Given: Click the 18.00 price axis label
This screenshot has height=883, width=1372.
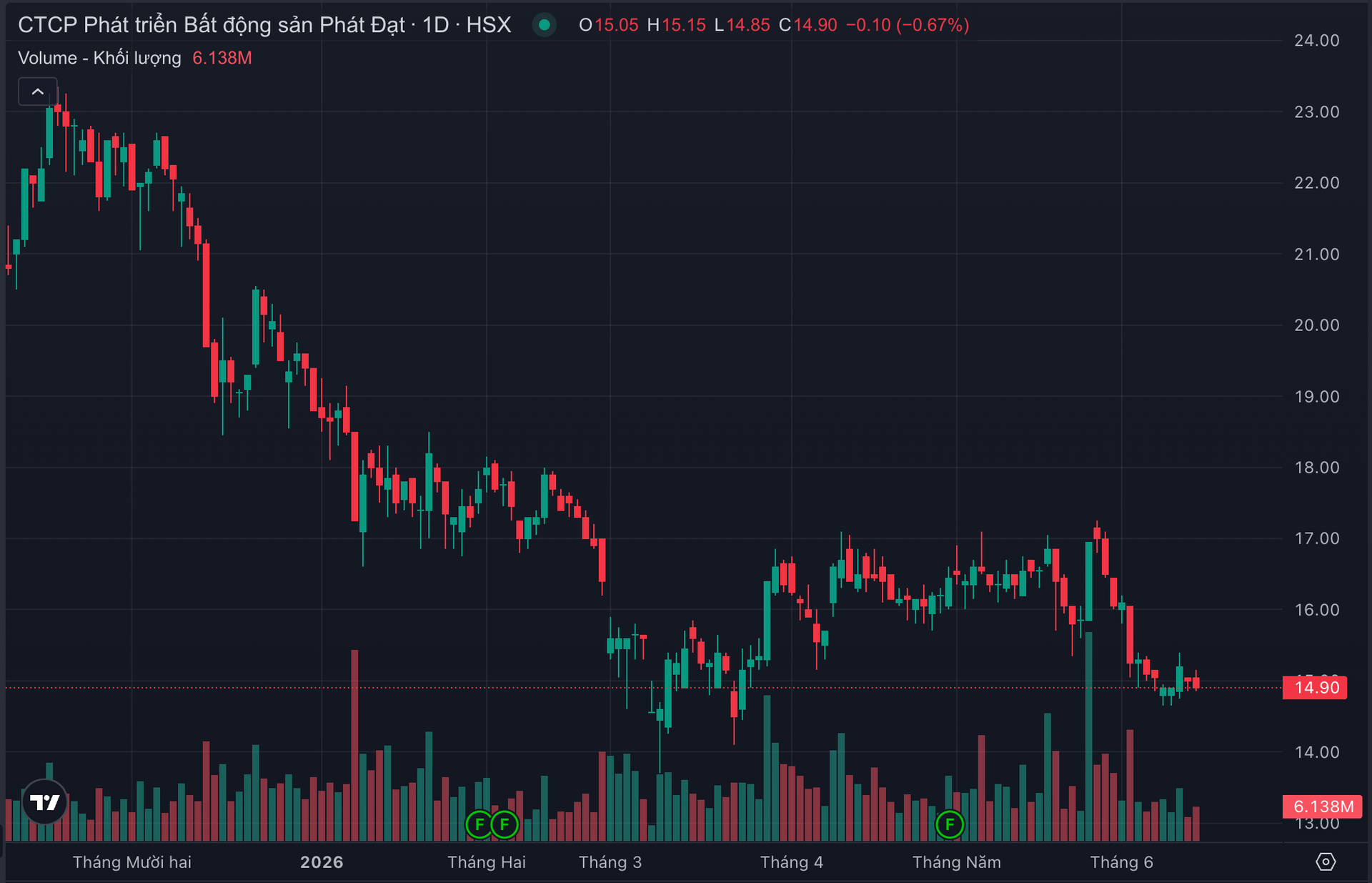Looking at the screenshot, I should 1317,468.
